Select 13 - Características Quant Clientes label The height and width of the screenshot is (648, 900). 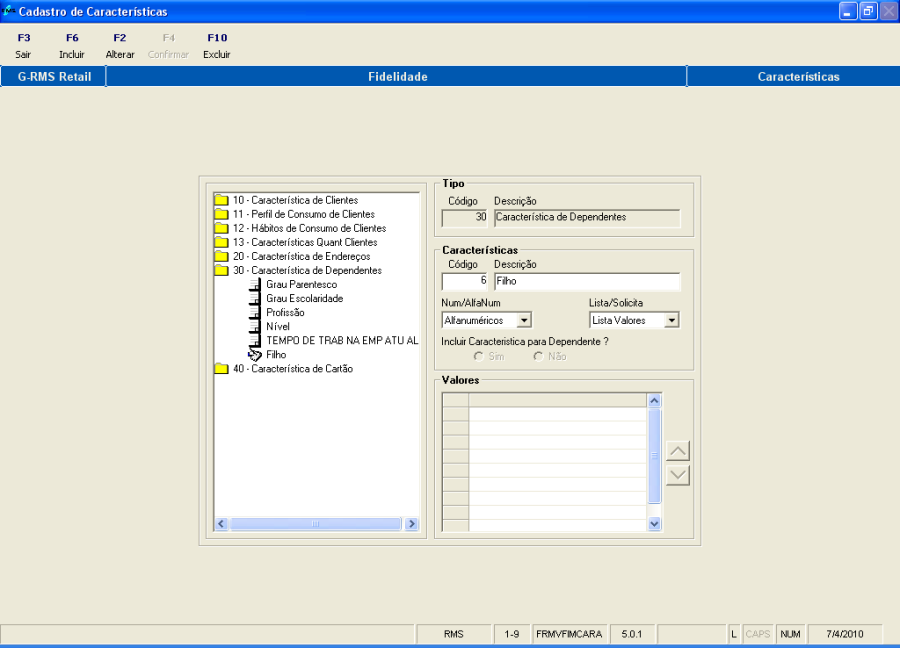[305, 242]
